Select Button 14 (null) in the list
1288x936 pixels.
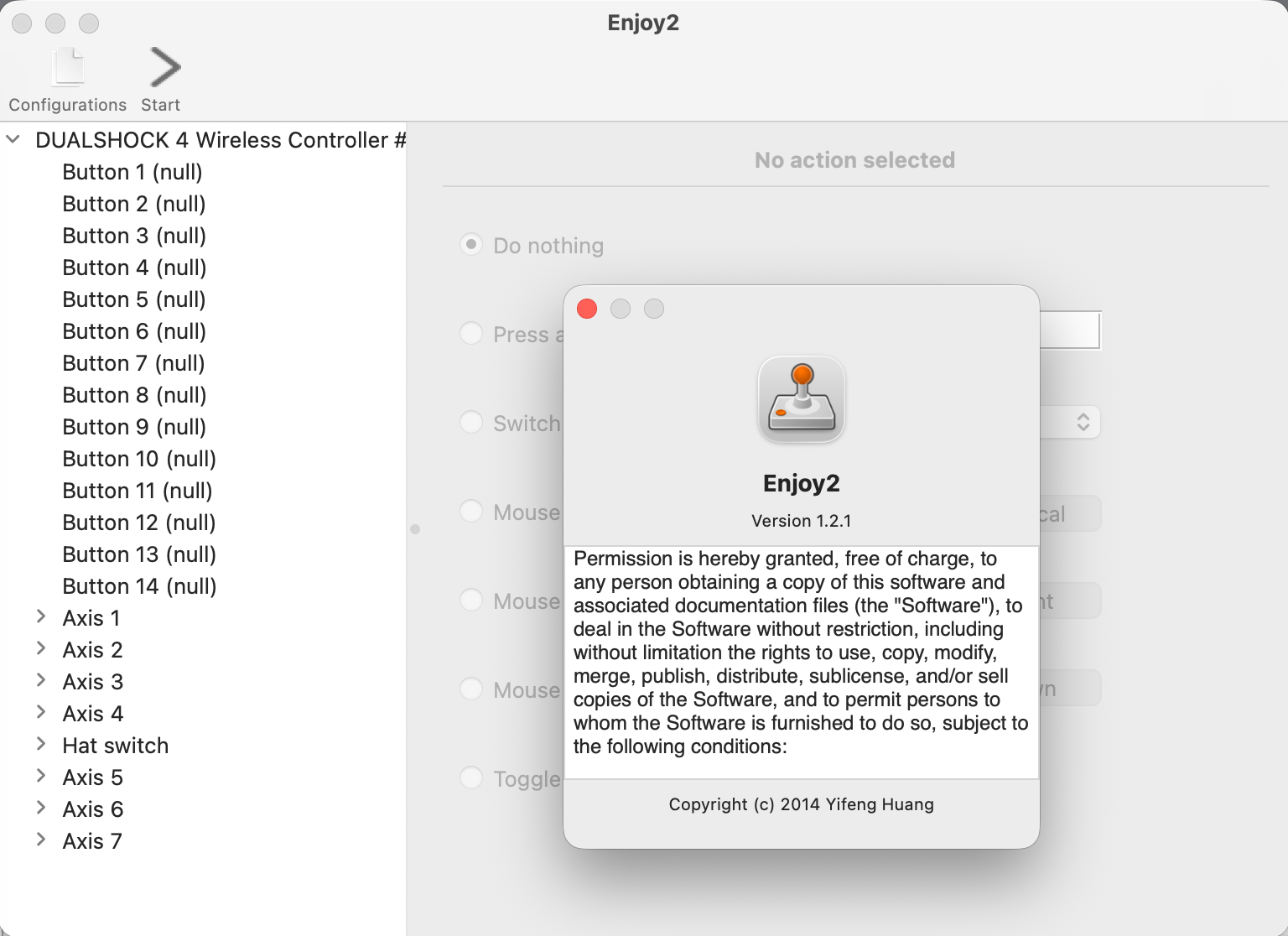(139, 586)
